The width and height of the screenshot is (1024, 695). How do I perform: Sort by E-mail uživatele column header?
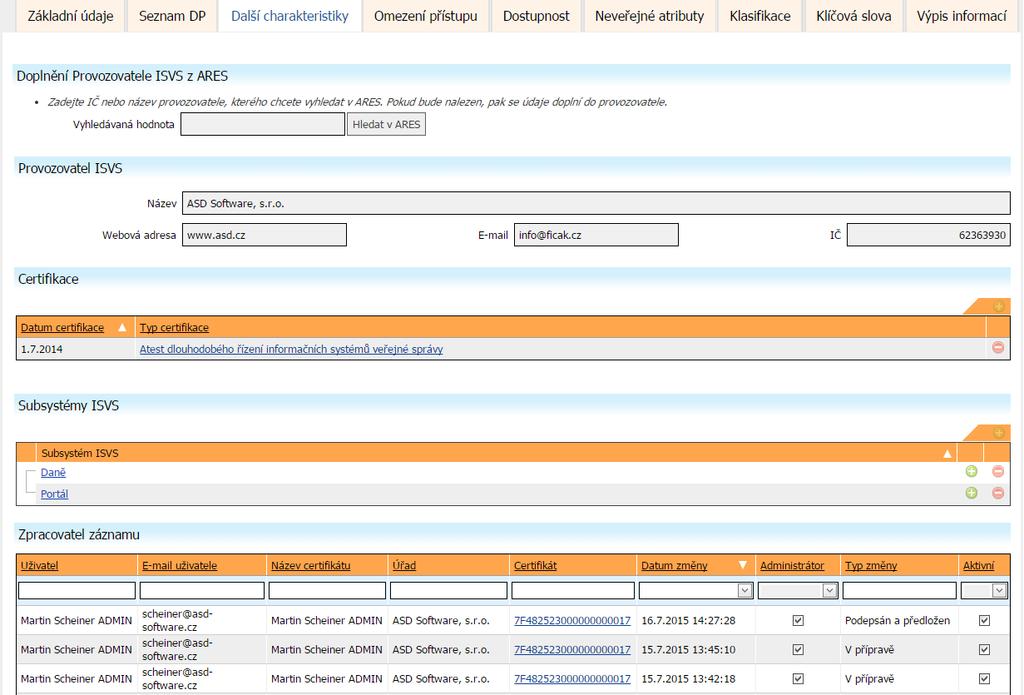pos(180,566)
